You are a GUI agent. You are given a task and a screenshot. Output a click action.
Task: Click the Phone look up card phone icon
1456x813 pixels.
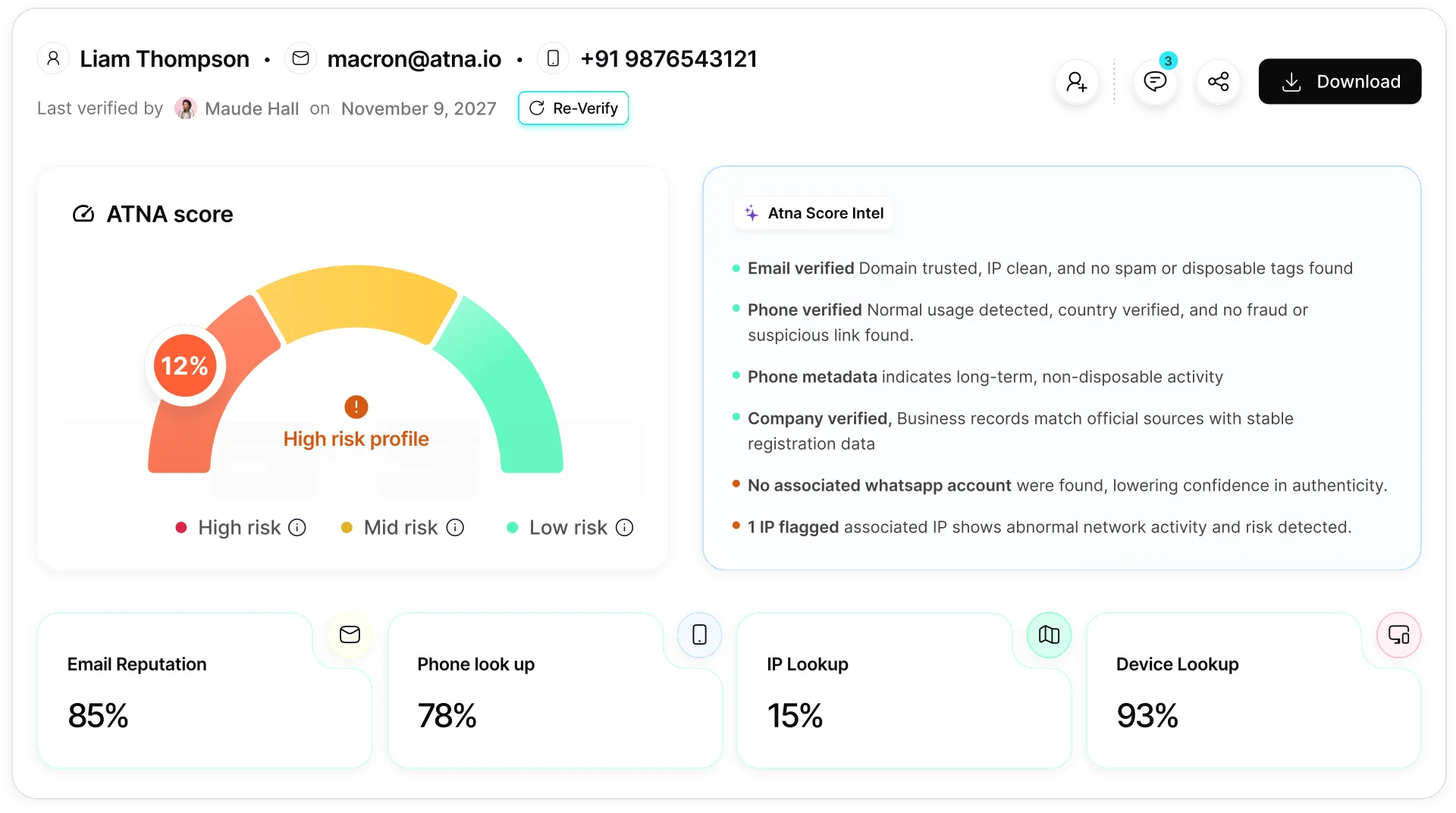coord(699,635)
